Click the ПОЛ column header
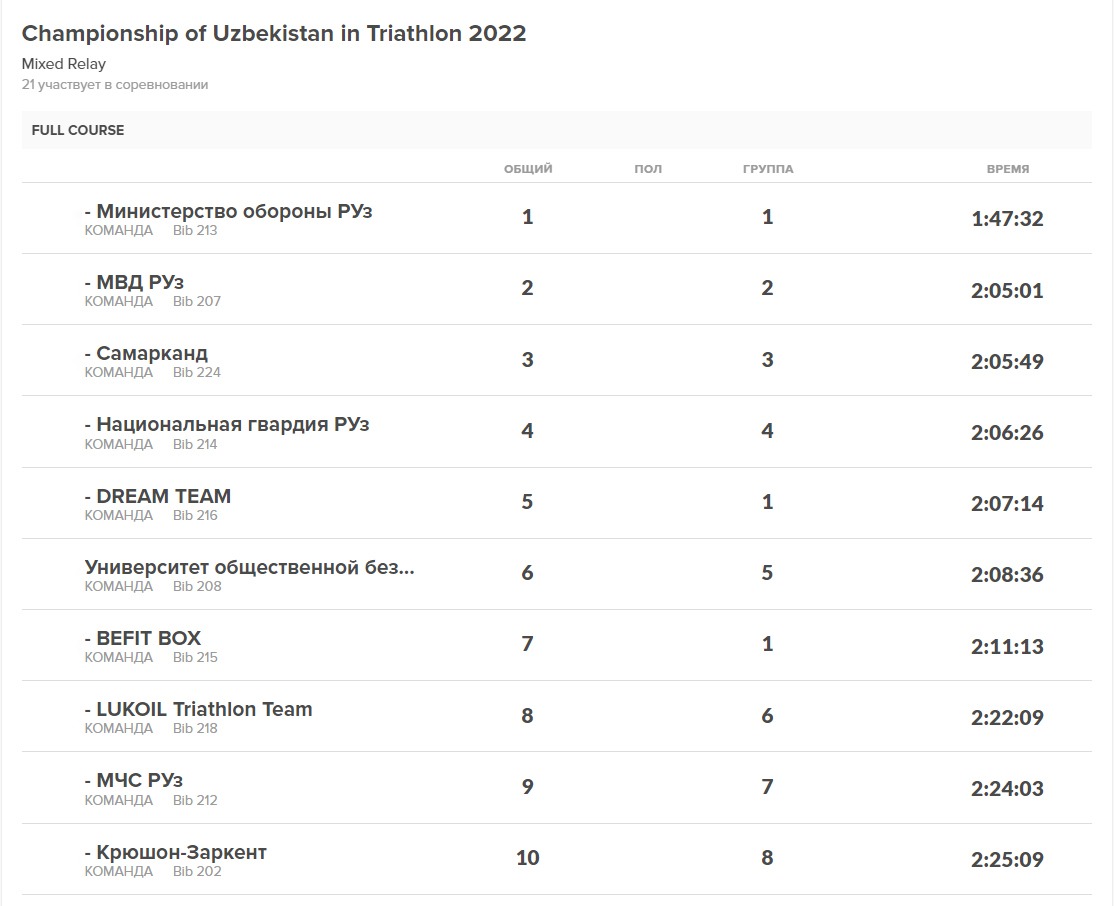1114x906 pixels. point(648,169)
